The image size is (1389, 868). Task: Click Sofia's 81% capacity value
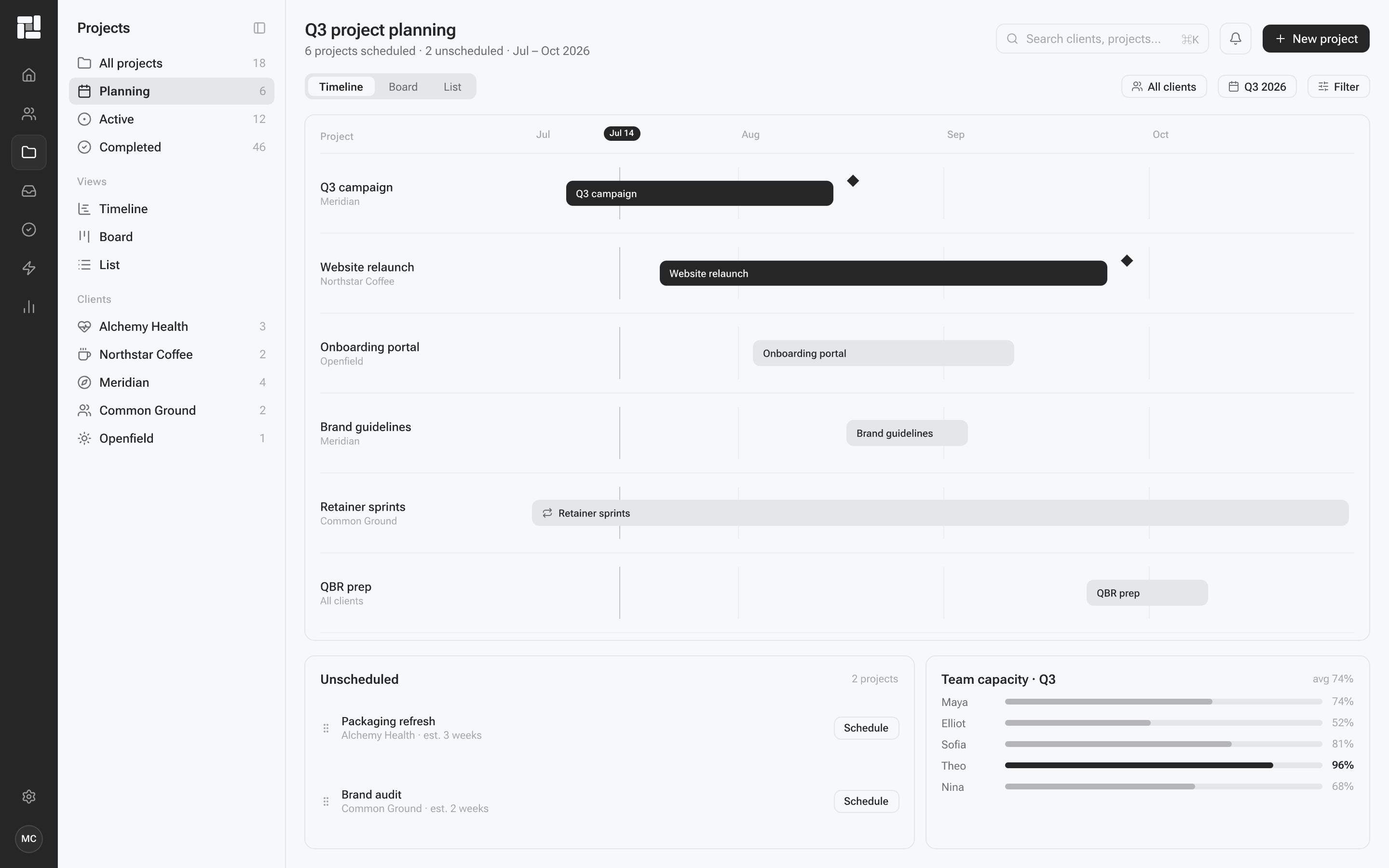tap(1343, 744)
